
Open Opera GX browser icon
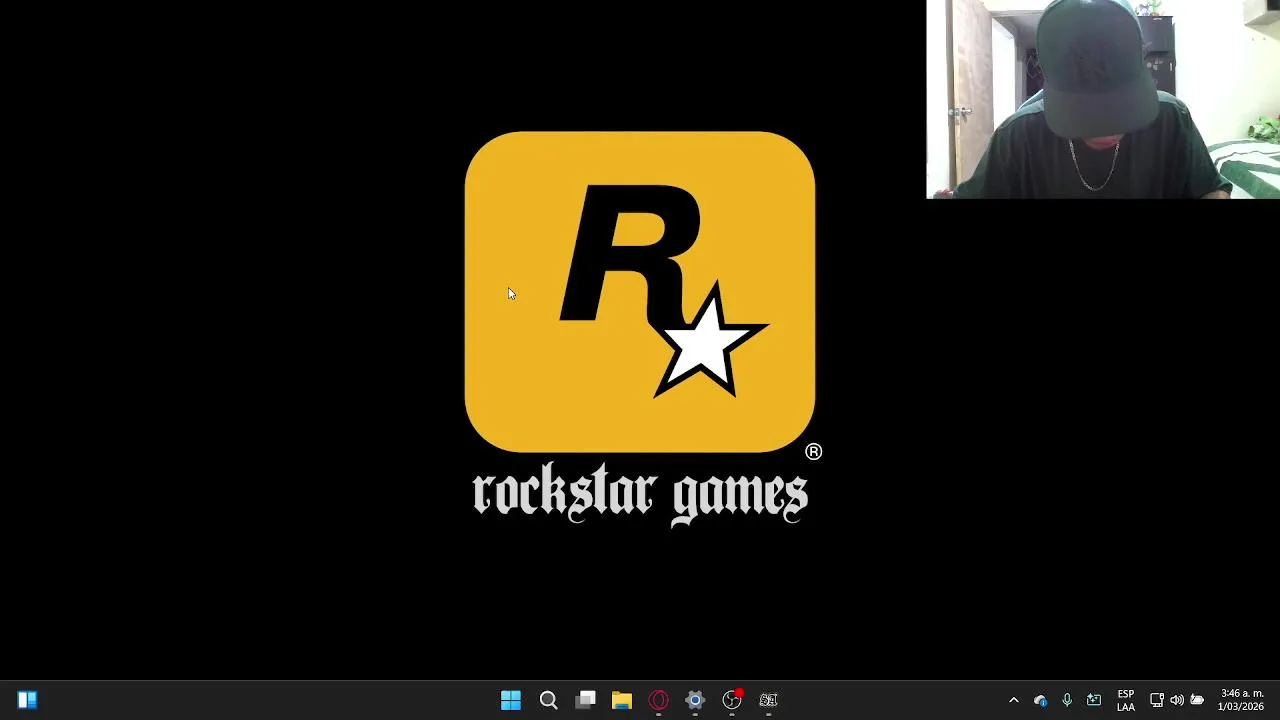coord(658,700)
